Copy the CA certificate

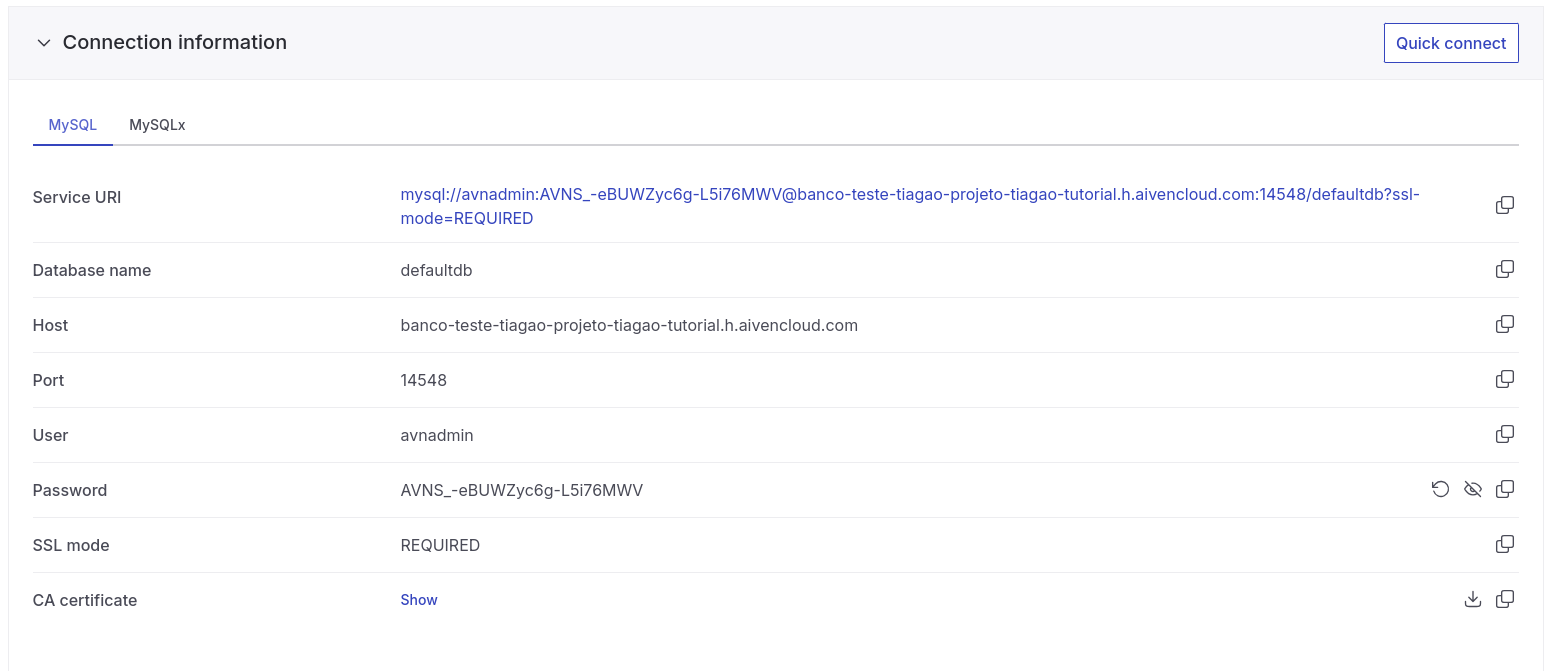tap(1504, 600)
